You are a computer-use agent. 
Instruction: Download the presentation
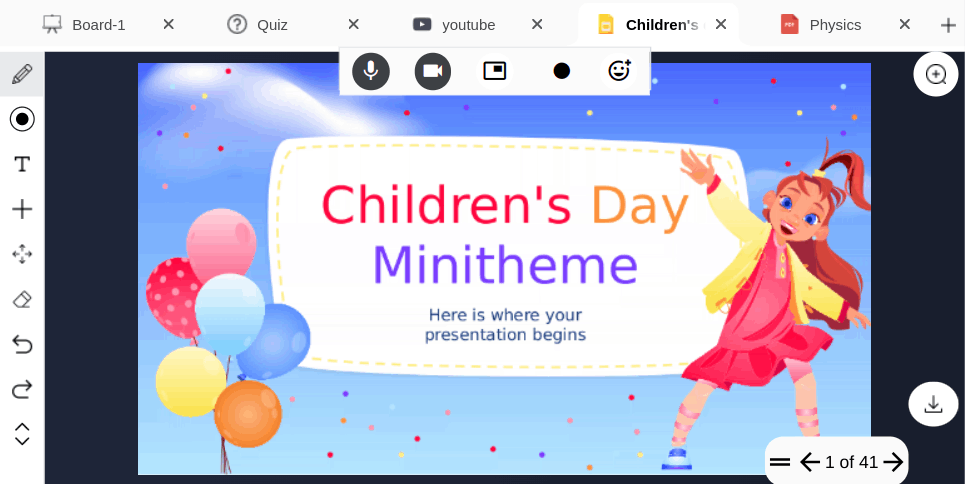(x=933, y=404)
